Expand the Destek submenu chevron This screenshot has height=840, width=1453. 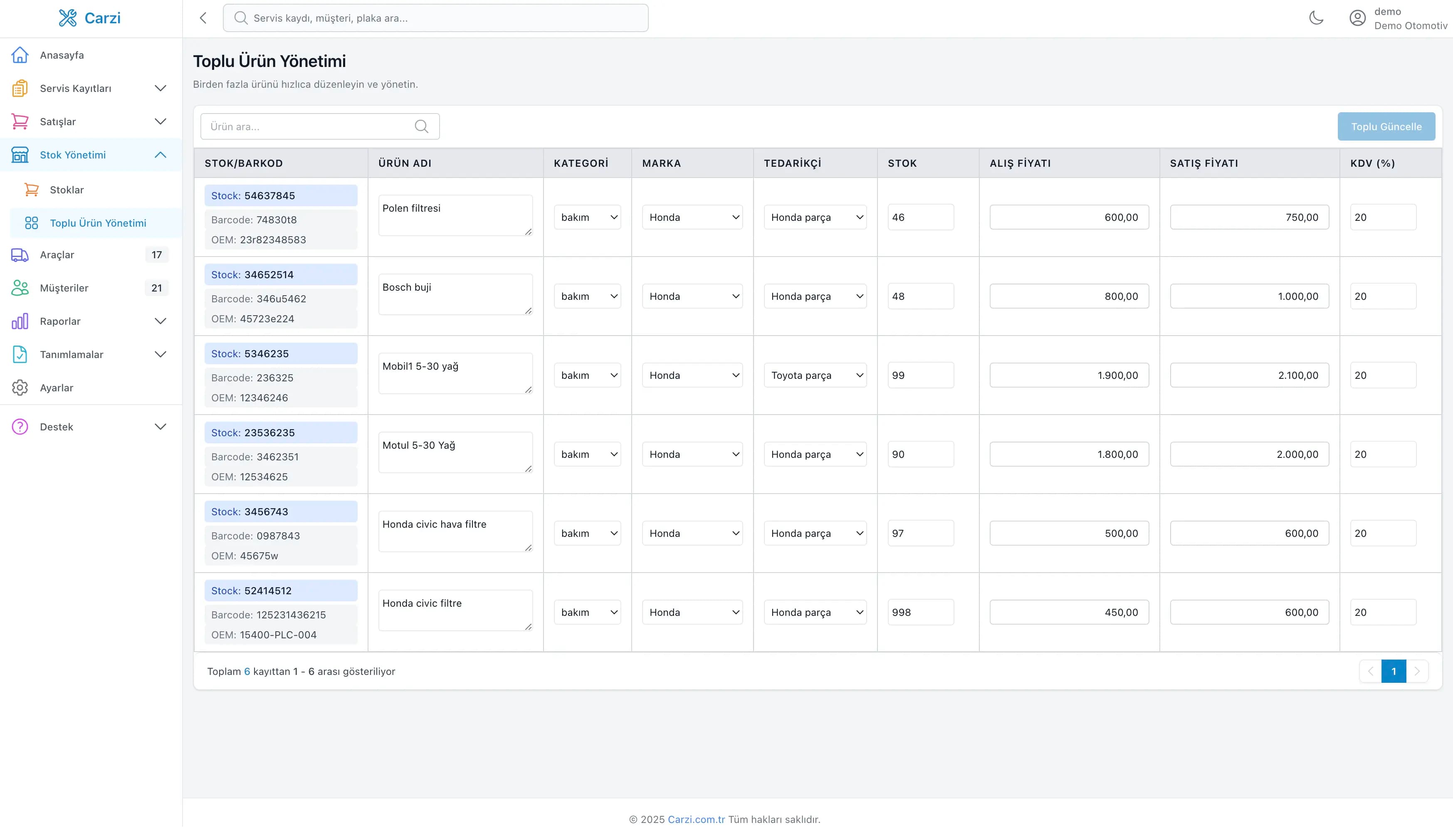click(x=160, y=427)
